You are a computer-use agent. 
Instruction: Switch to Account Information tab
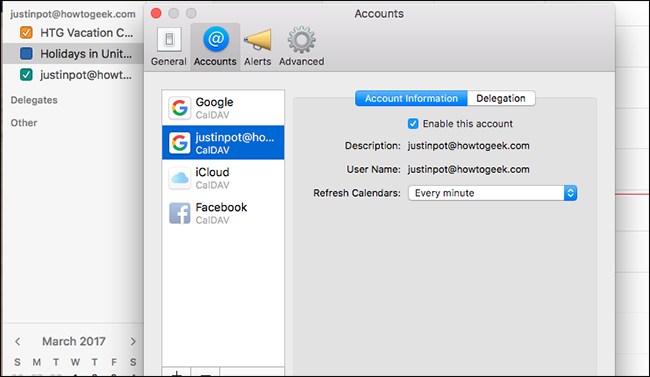(x=411, y=98)
